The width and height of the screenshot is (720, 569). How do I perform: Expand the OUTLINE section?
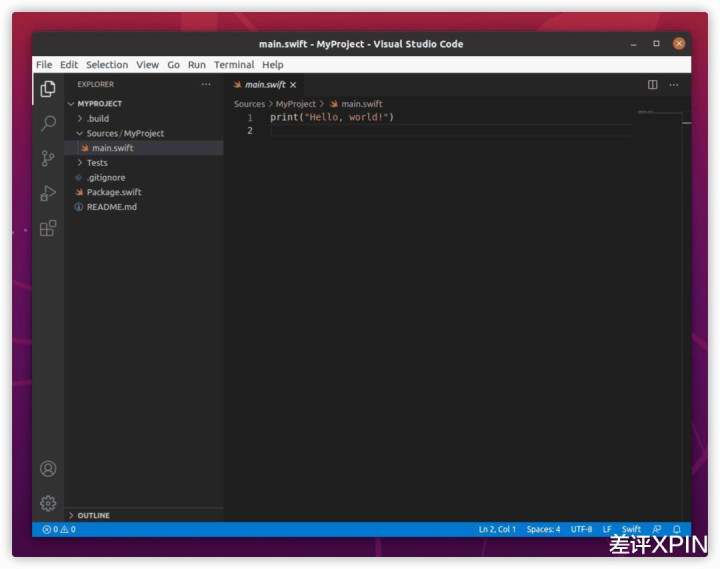[93, 515]
